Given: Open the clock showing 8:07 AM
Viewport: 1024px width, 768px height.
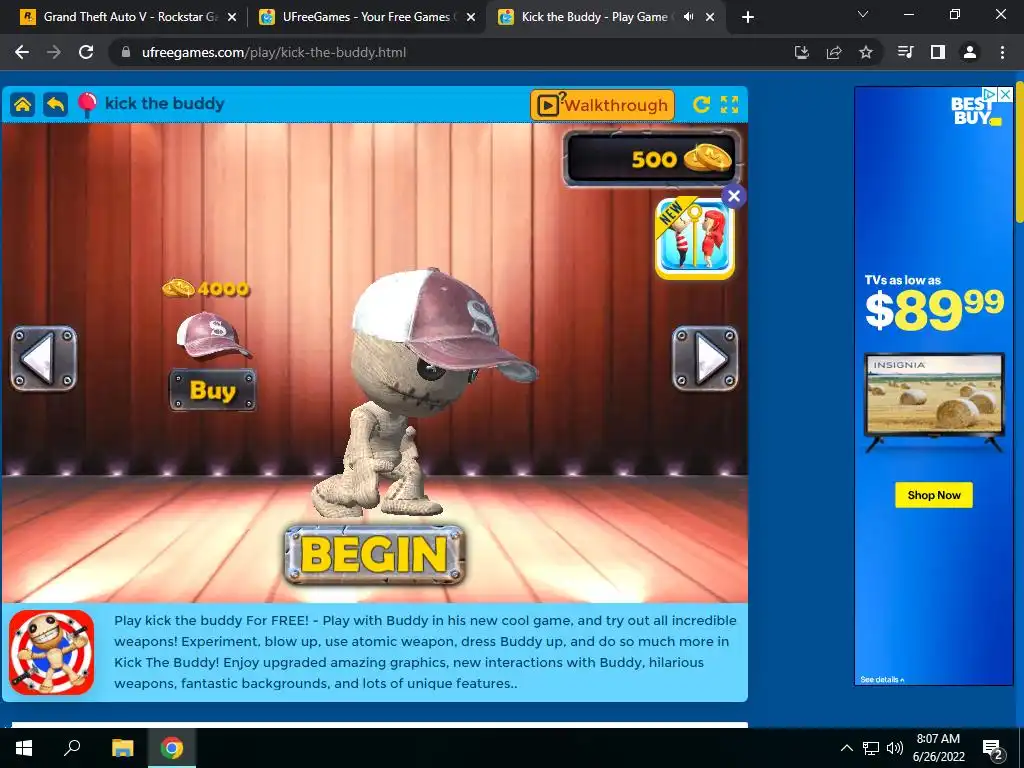Looking at the screenshot, I should (x=938, y=748).
